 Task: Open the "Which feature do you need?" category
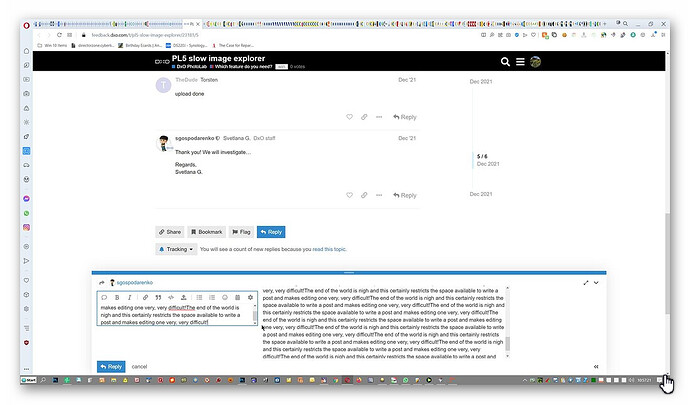[x=243, y=66]
